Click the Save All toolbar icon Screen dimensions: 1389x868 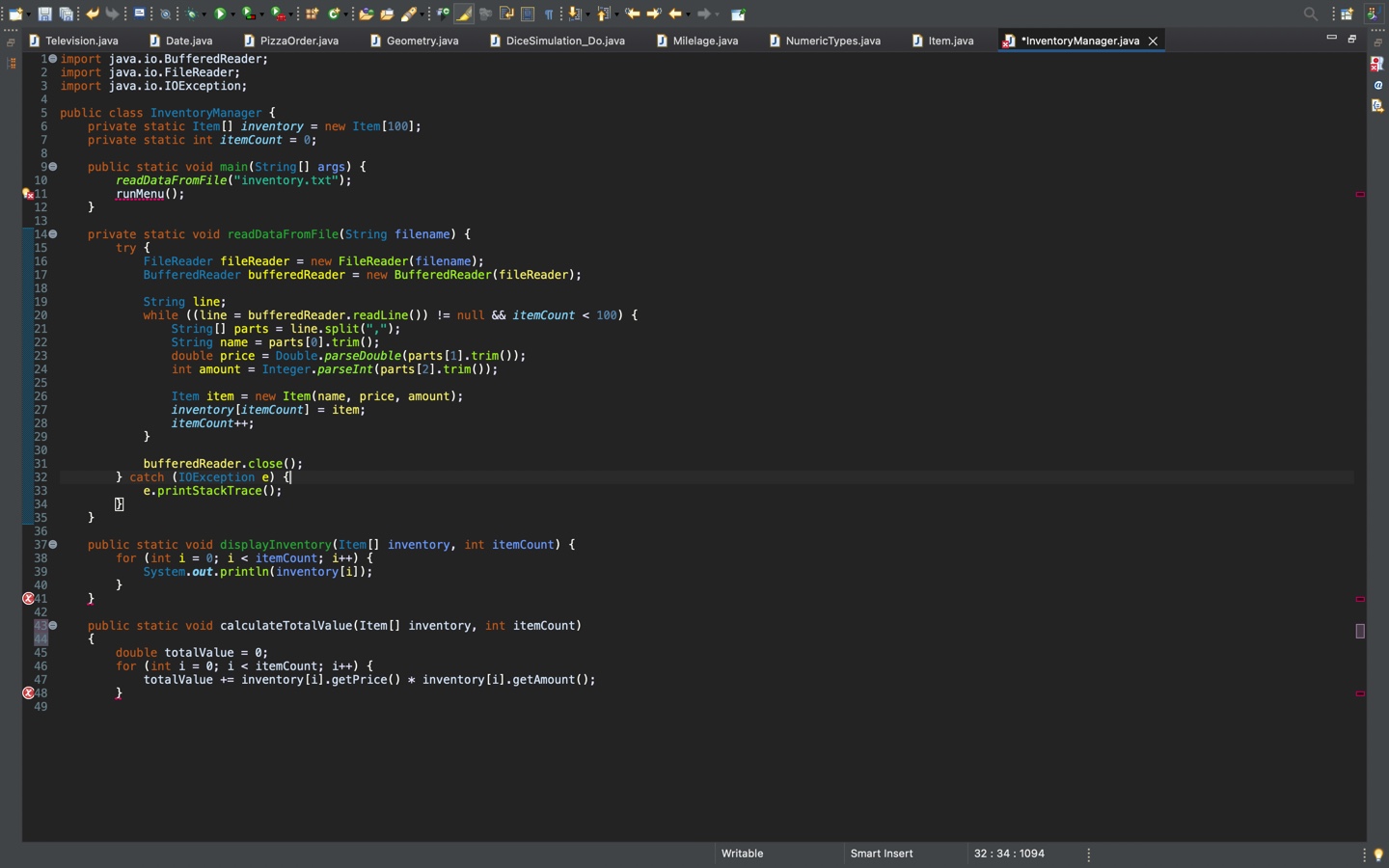[67, 14]
